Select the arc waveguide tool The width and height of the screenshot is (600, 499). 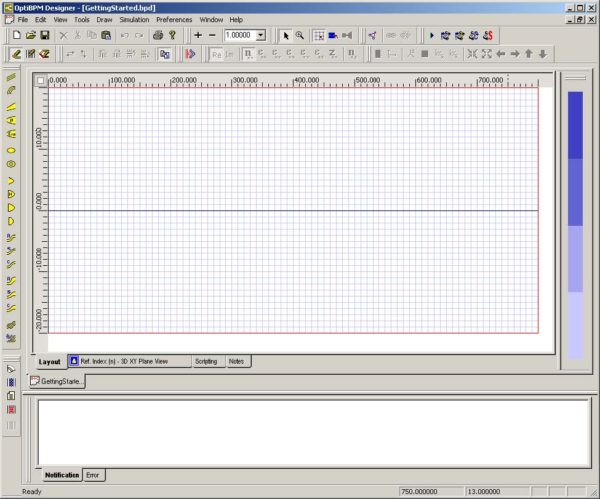click(x=11, y=91)
